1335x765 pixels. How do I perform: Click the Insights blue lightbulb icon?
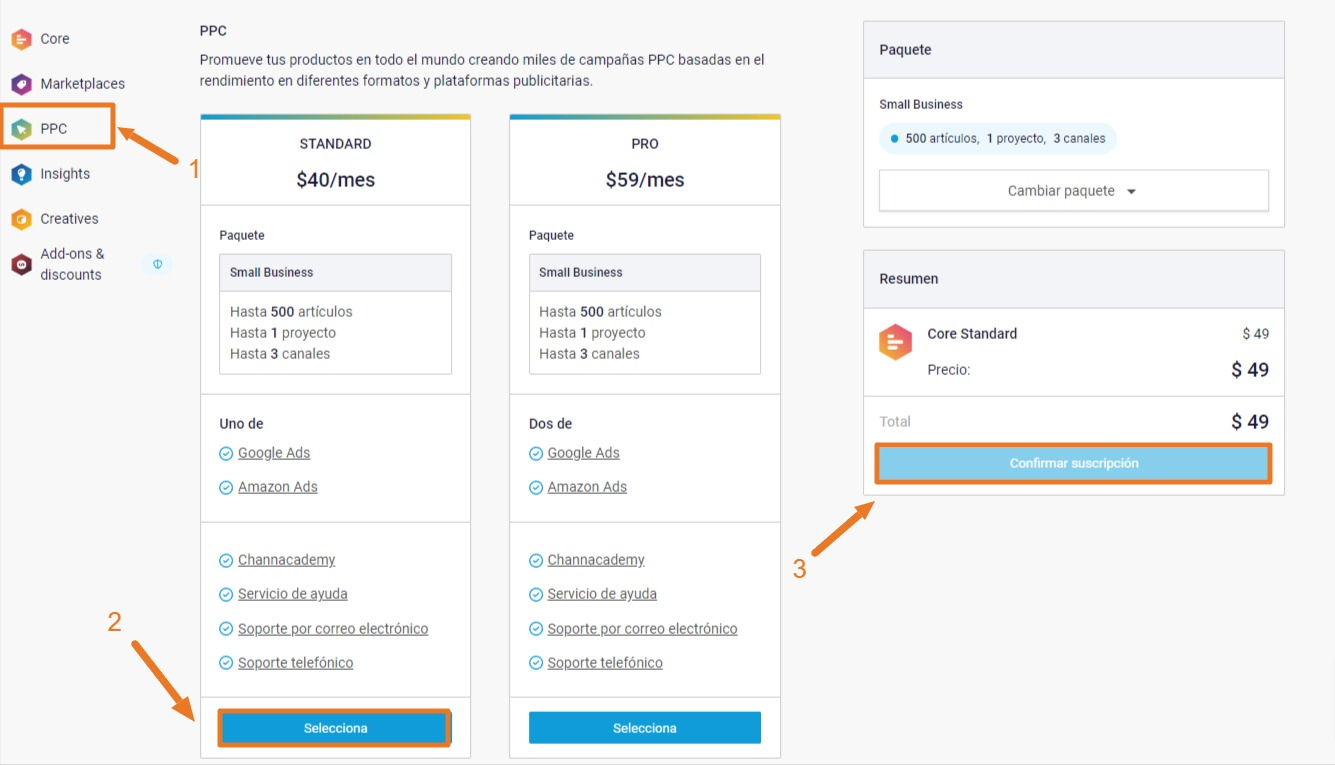pos(21,174)
